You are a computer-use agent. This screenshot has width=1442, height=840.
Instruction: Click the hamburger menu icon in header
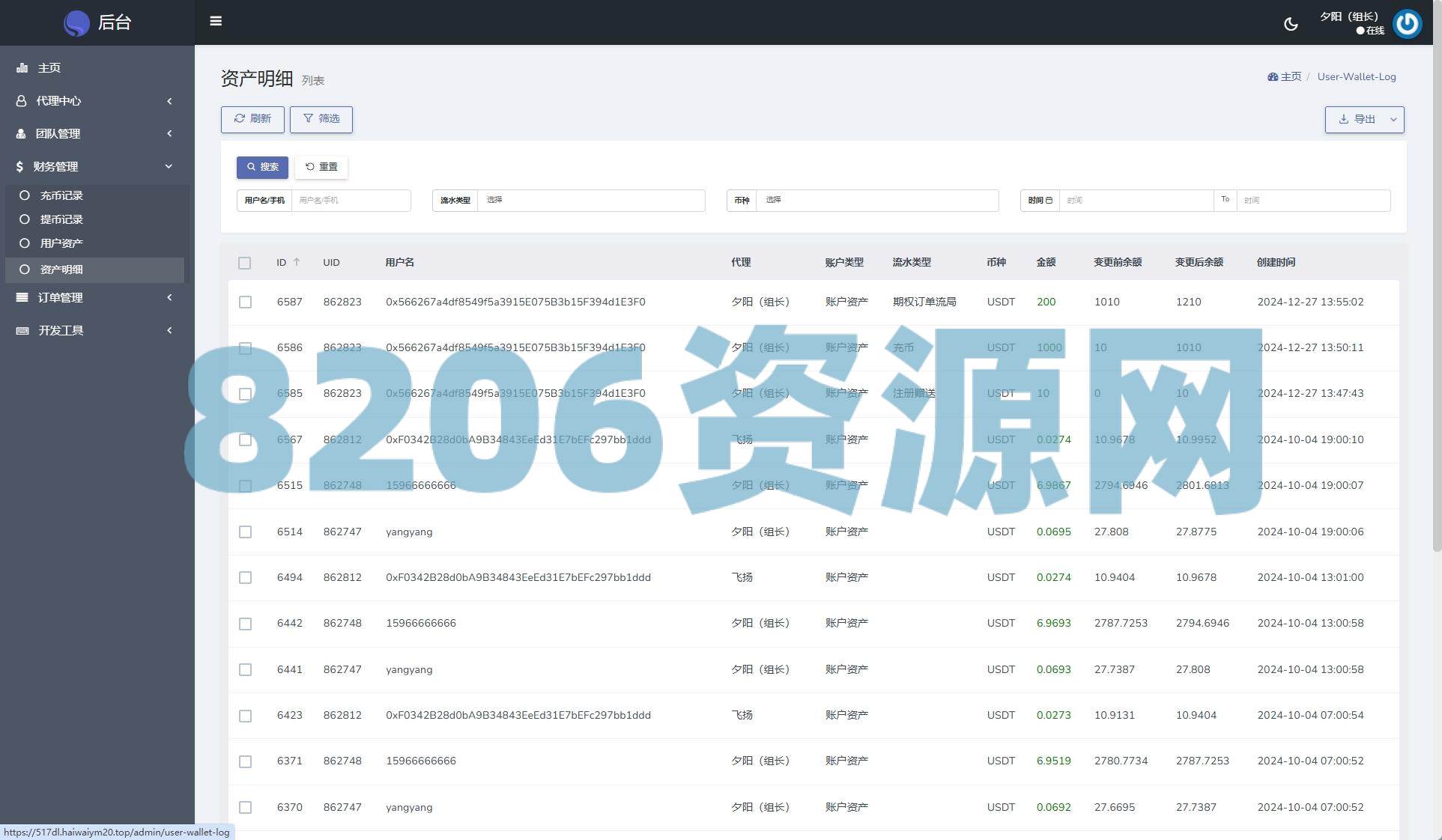[x=216, y=21]
